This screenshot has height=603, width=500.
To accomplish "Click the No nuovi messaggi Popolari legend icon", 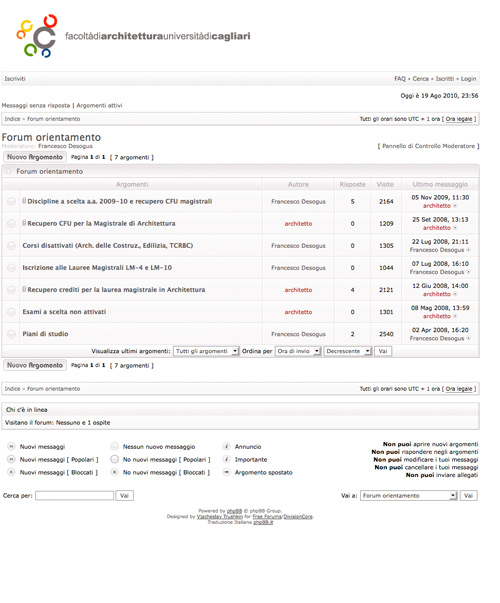I will tap(114, 459).
